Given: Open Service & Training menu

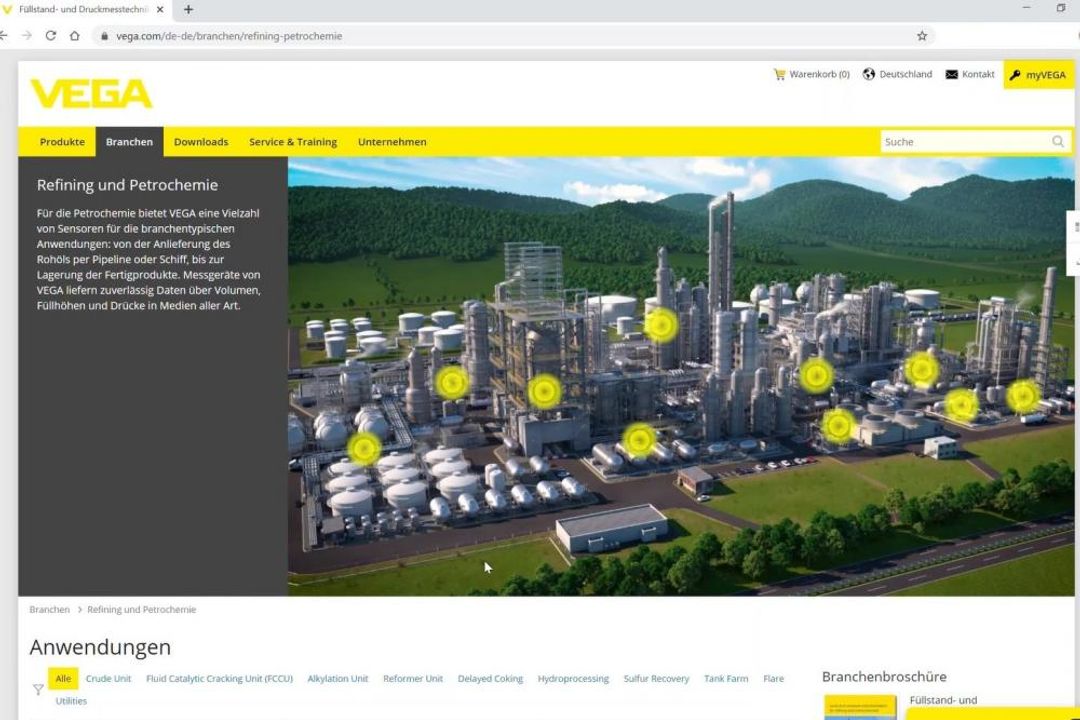Looking at the screenshot, I should [x=293, y=142].
